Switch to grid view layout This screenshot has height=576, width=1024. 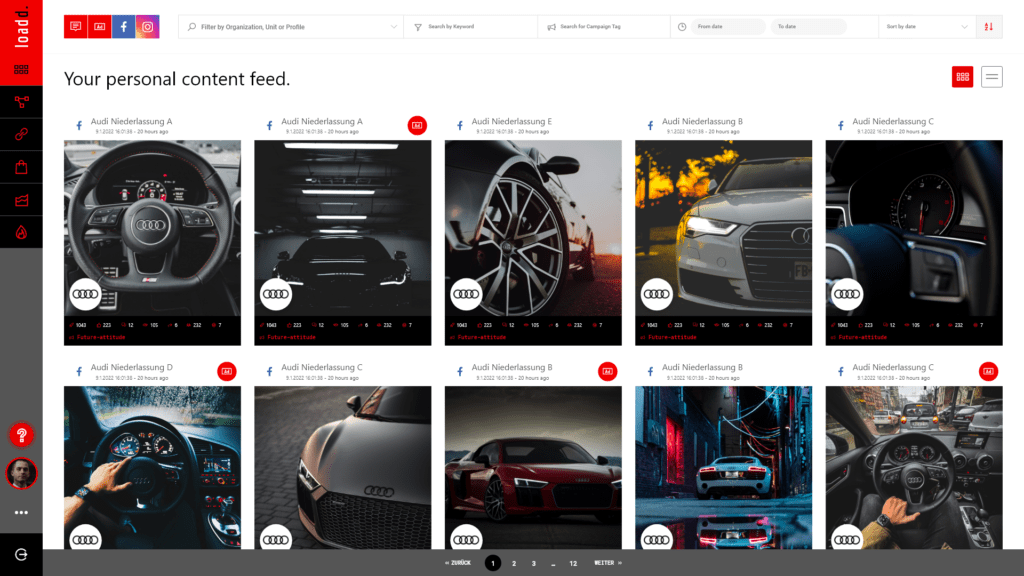click(x=963, y=77)
